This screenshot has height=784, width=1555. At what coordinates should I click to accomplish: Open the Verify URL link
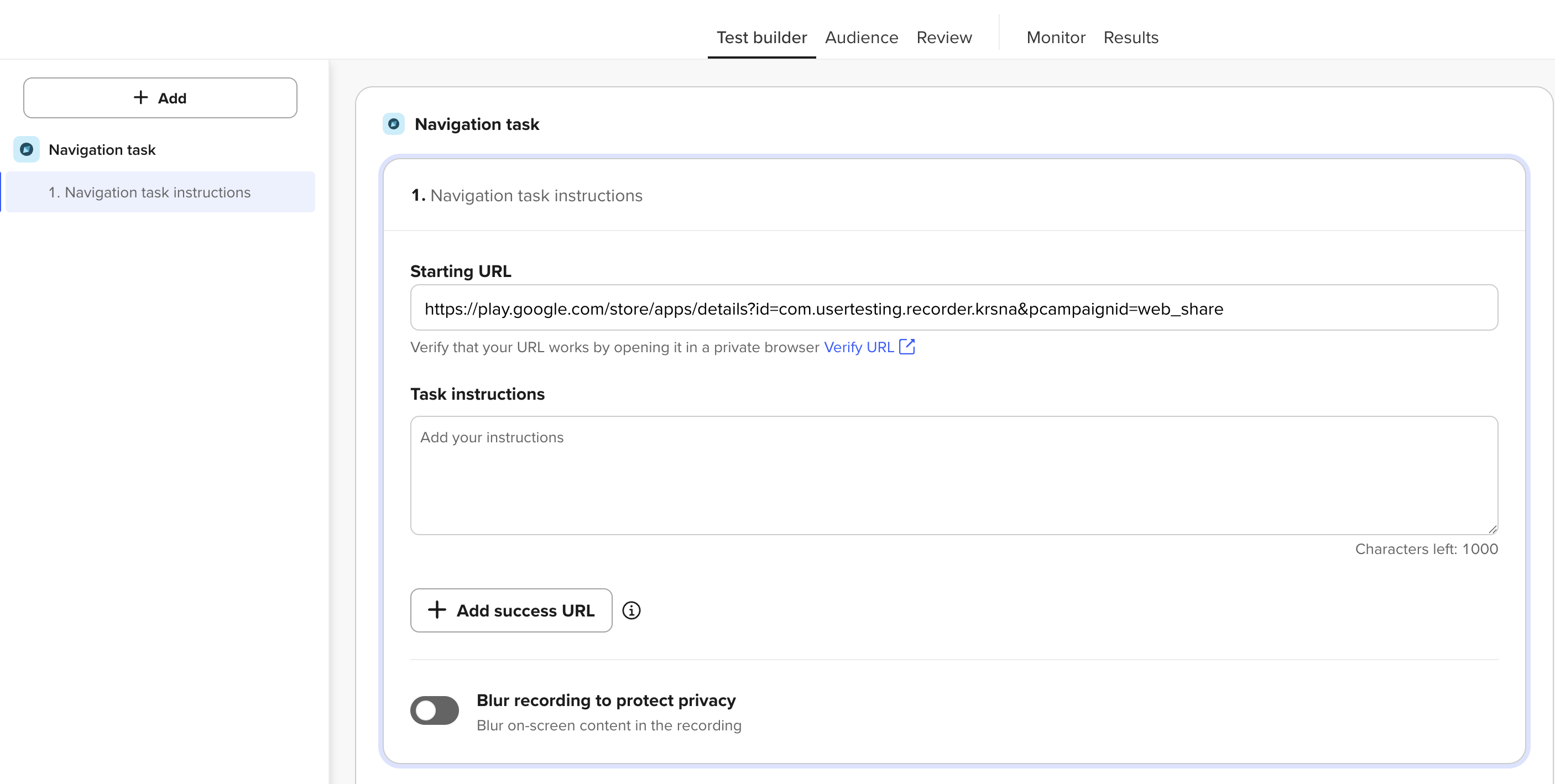tap(858, 347)
